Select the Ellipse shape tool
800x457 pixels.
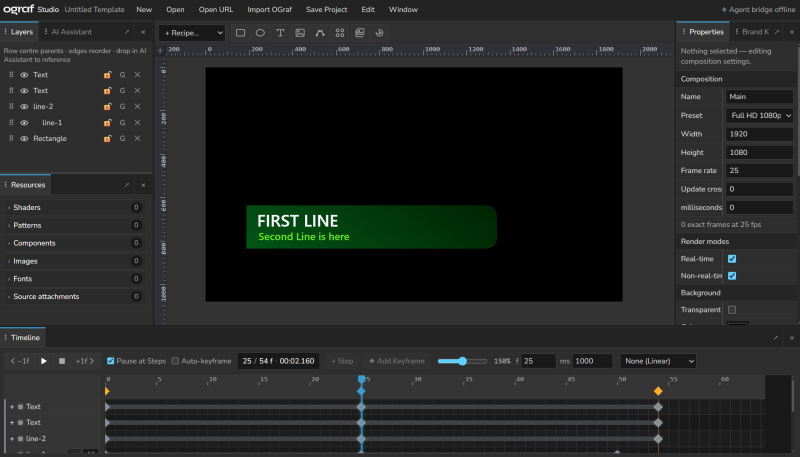tap(260, 33)
